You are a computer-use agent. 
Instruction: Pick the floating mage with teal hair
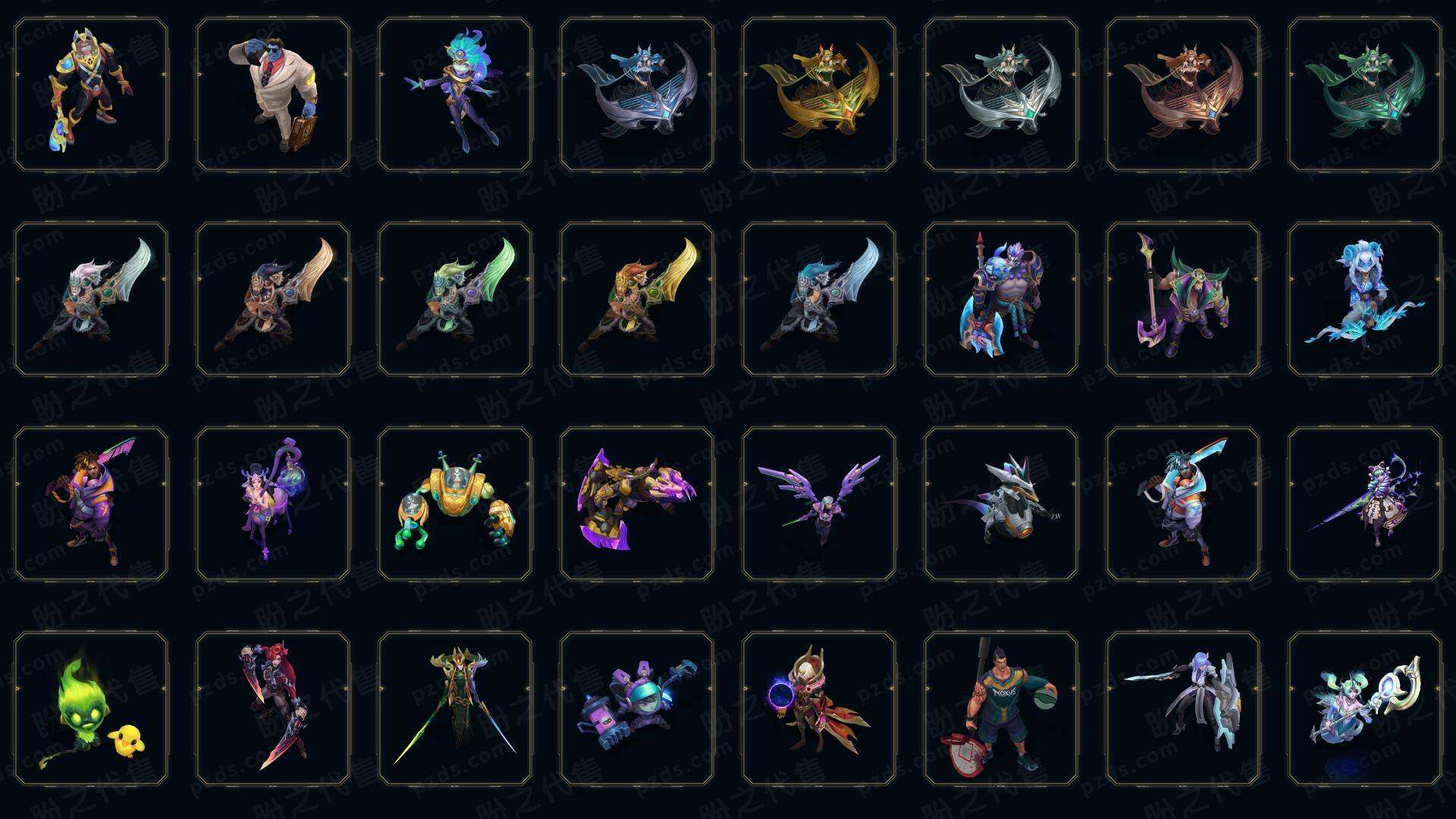[x=455, y=95]
